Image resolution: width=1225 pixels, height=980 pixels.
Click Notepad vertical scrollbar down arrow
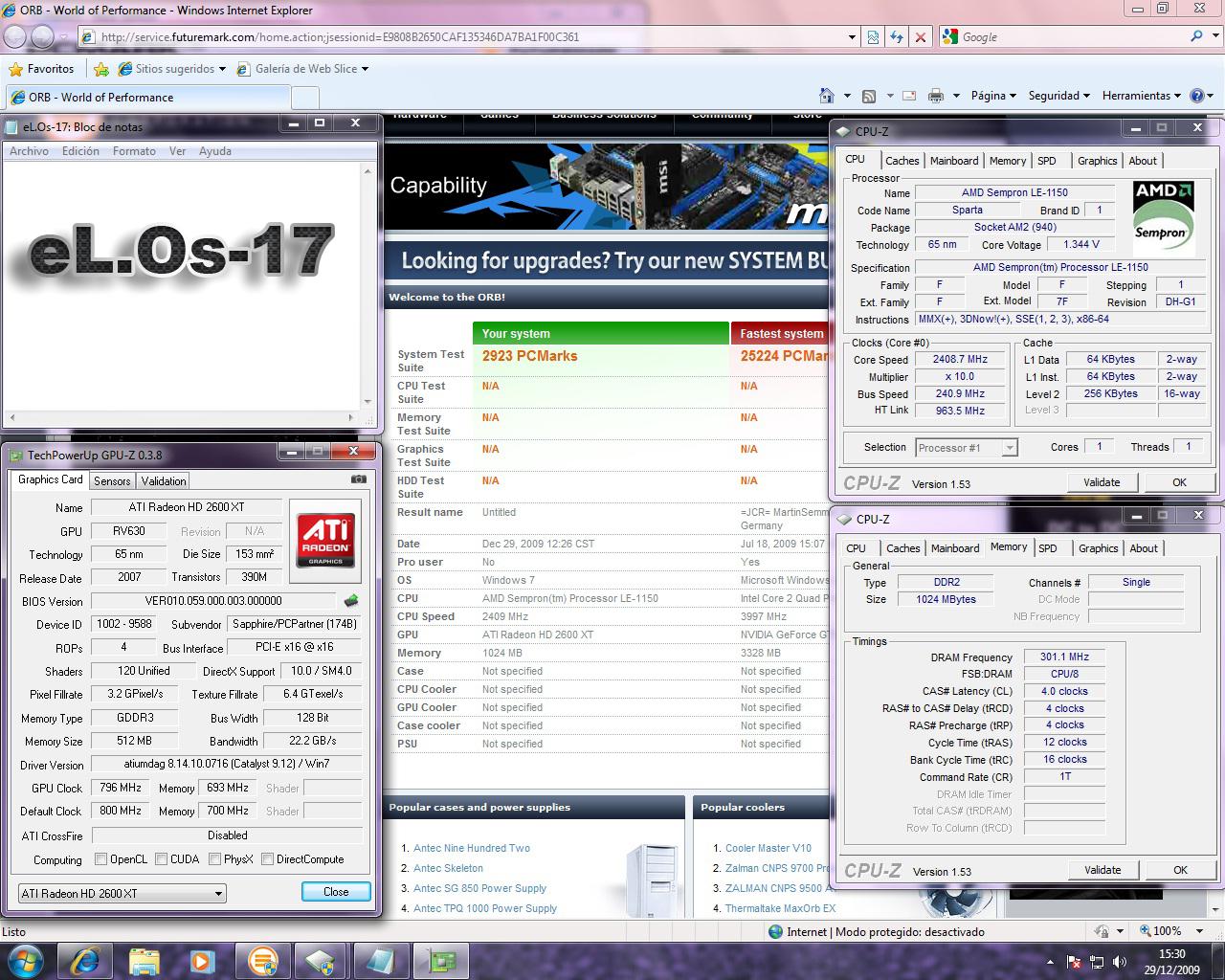[367, 402]
